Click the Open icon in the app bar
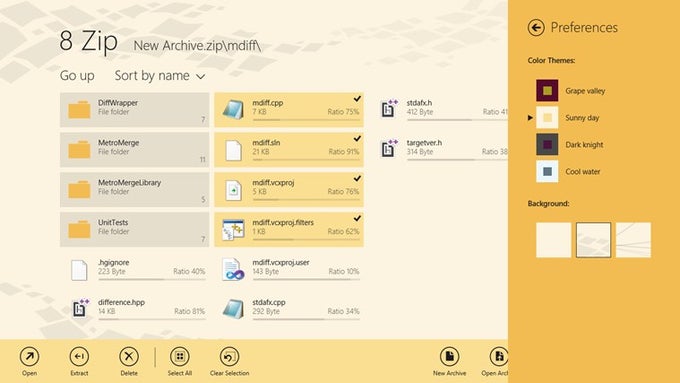The height and width of the screenshot is (383, 680). [29, 357]
